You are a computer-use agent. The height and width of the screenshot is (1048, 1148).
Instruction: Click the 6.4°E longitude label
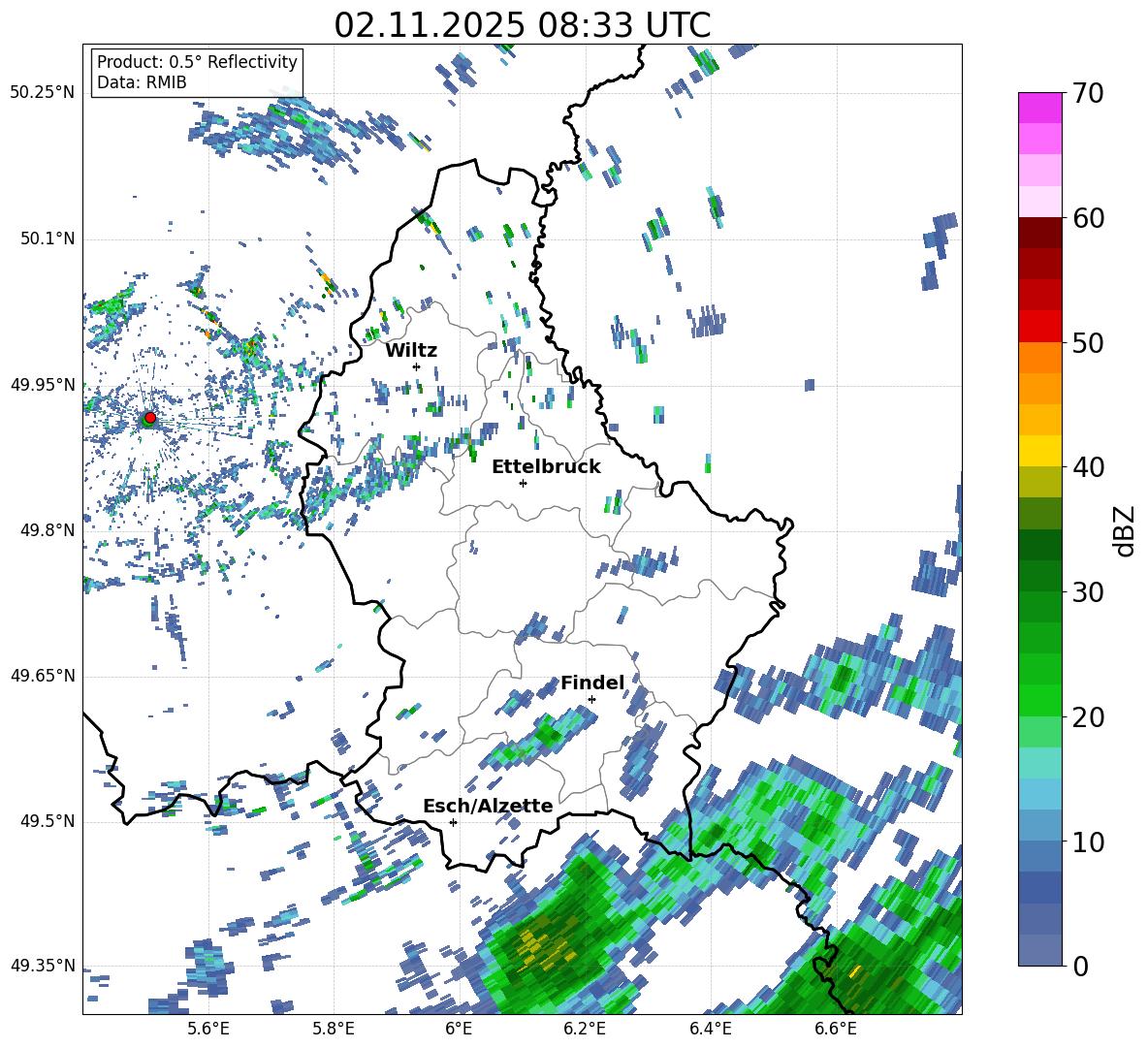(x=710, y=1029)
